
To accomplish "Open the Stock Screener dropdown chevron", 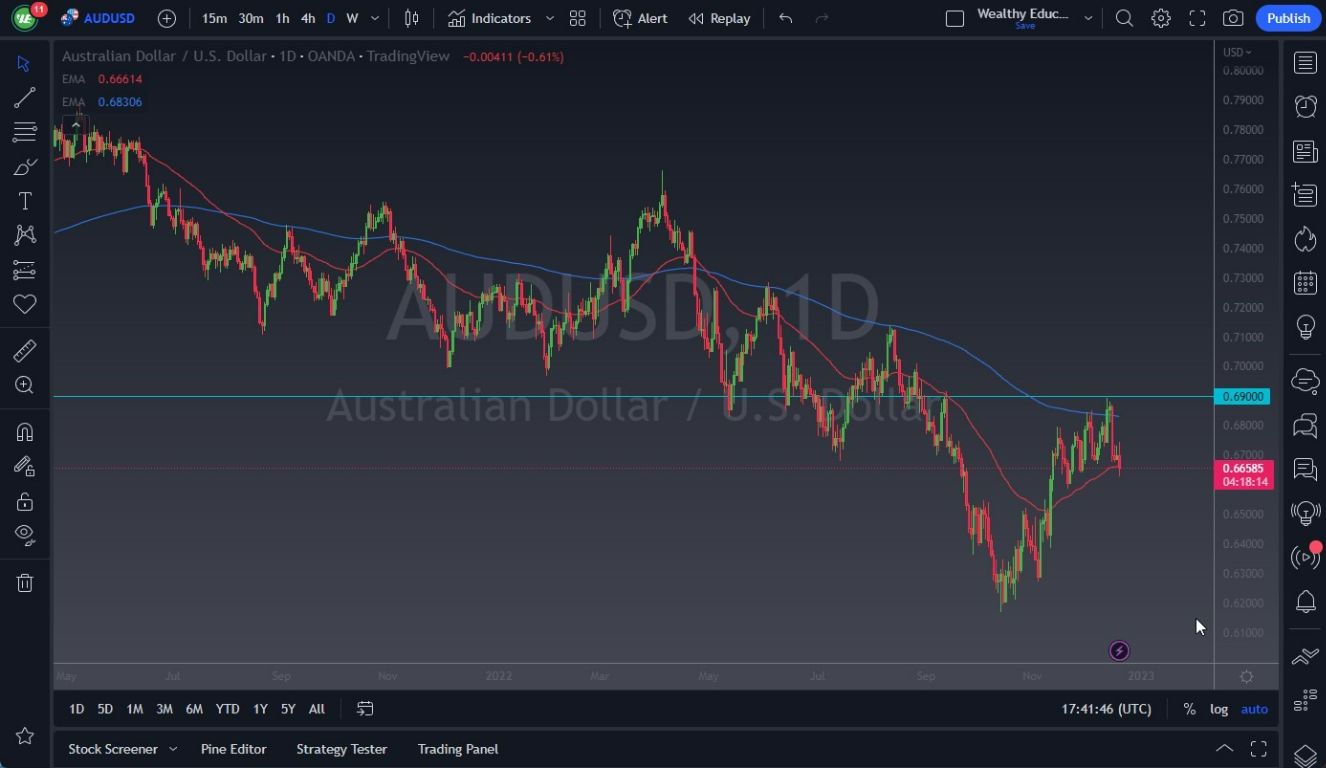I will click(174, 748).
